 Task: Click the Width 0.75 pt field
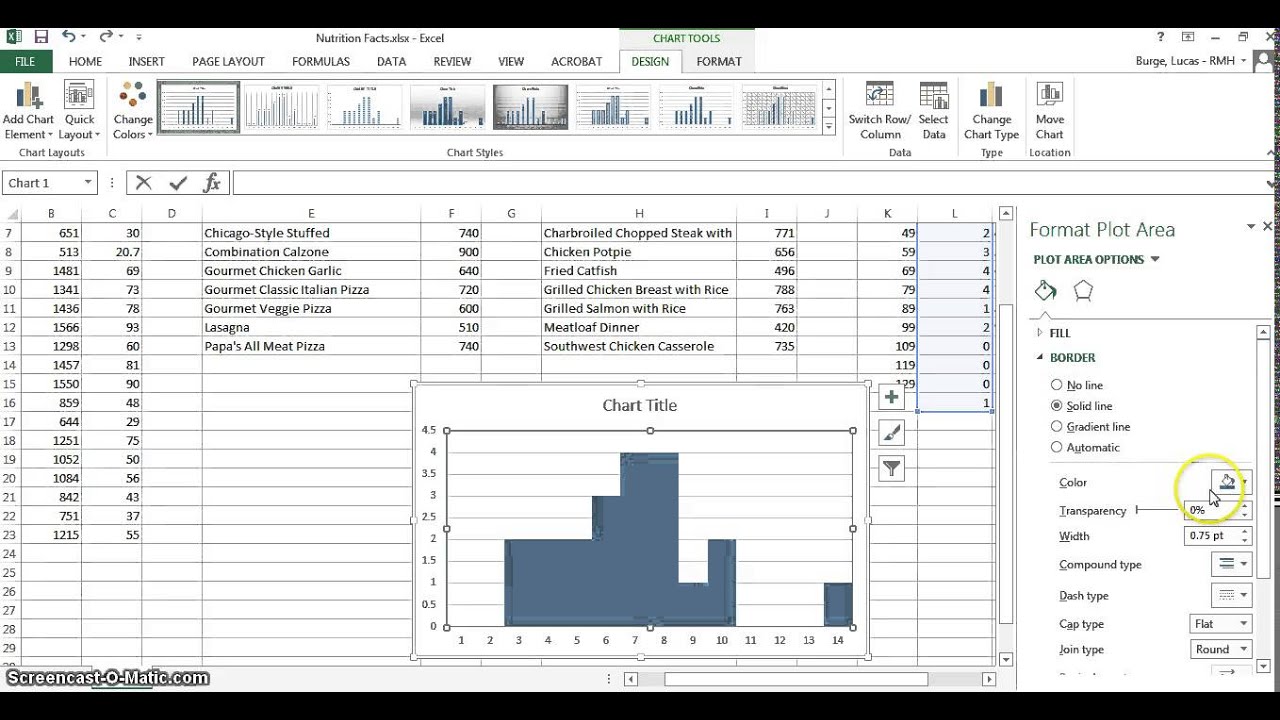(1211, 536)
